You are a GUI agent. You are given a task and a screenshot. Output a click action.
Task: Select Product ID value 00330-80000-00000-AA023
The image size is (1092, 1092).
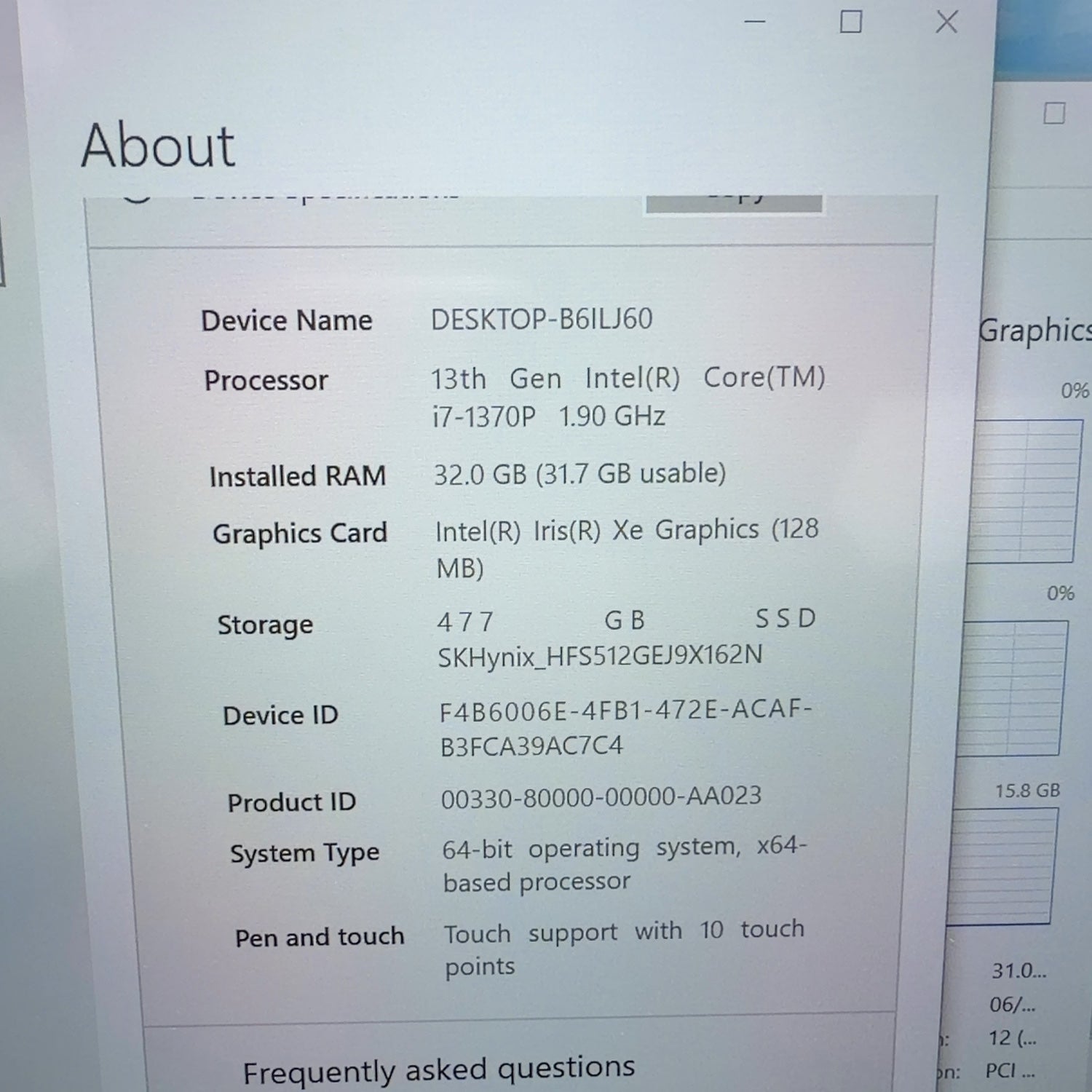601,797
